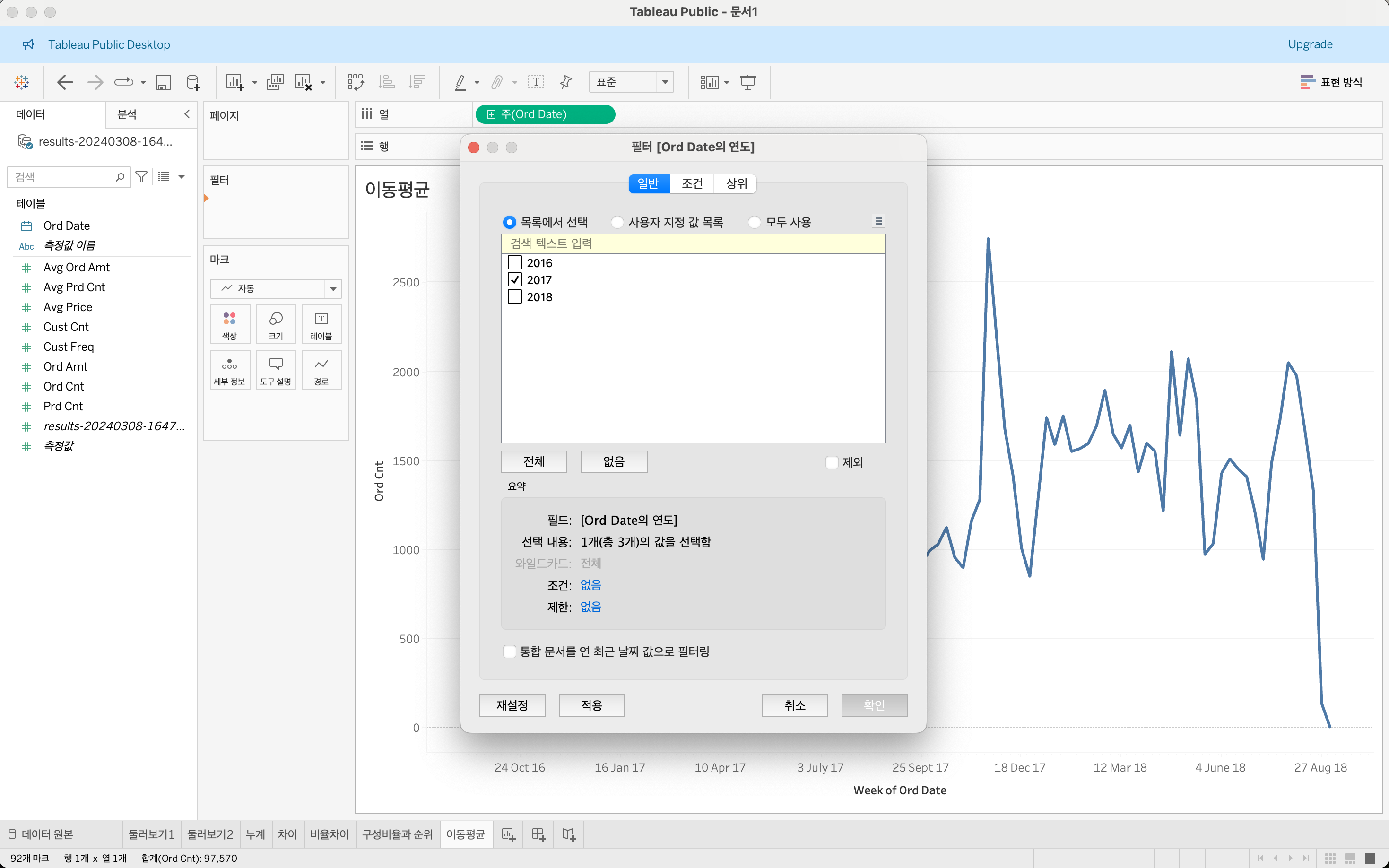1389x868 pixels.
Task: Click the 취소 button
Action: 794,705
